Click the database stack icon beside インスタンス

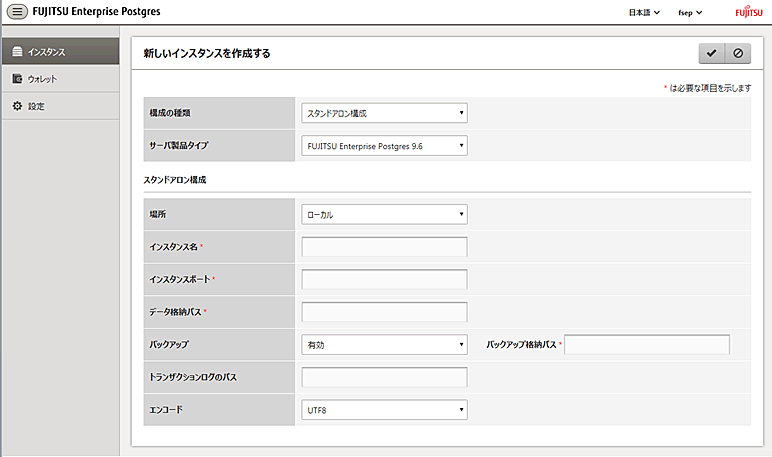pos(17,51)
